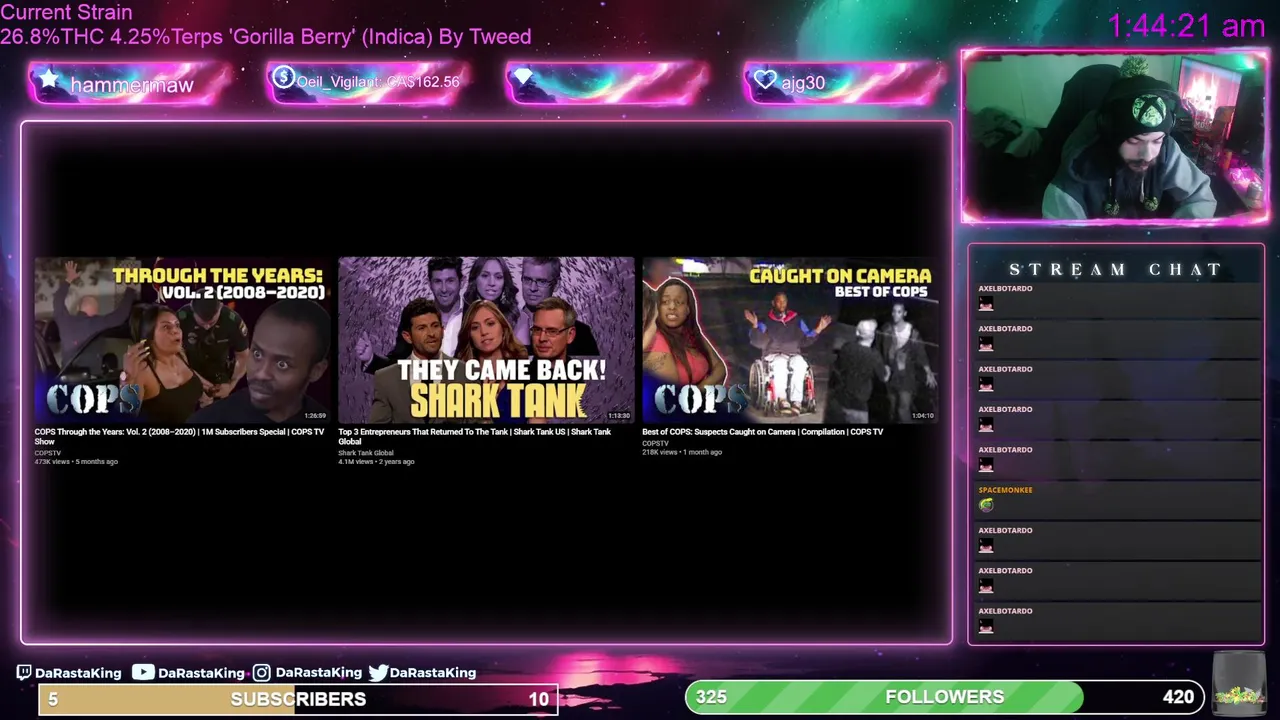Click the 1:26:59 duration badge

coord(315,415)
